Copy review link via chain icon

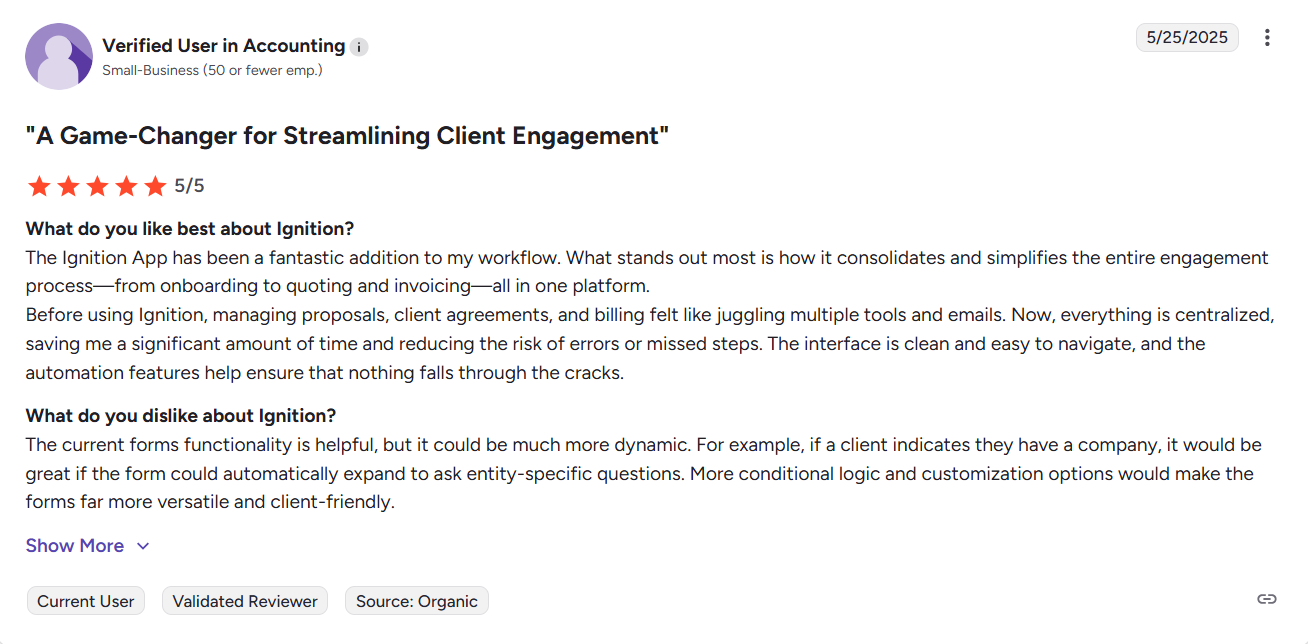click(1267, 599)
